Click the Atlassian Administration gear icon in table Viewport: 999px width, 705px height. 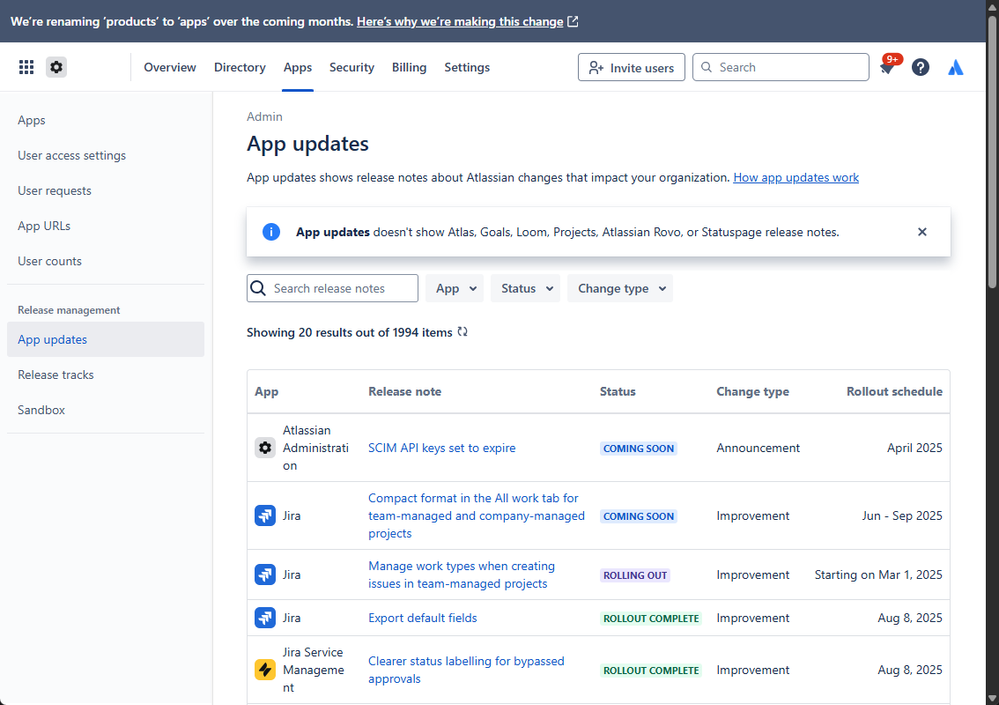265,448
